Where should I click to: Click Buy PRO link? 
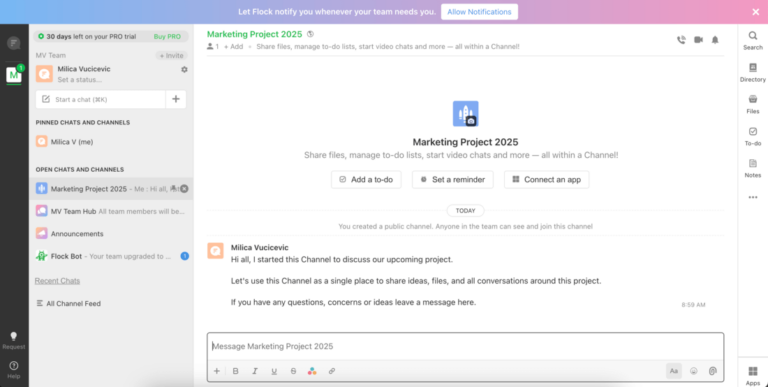pyautogui.click(x=167, y=36)
